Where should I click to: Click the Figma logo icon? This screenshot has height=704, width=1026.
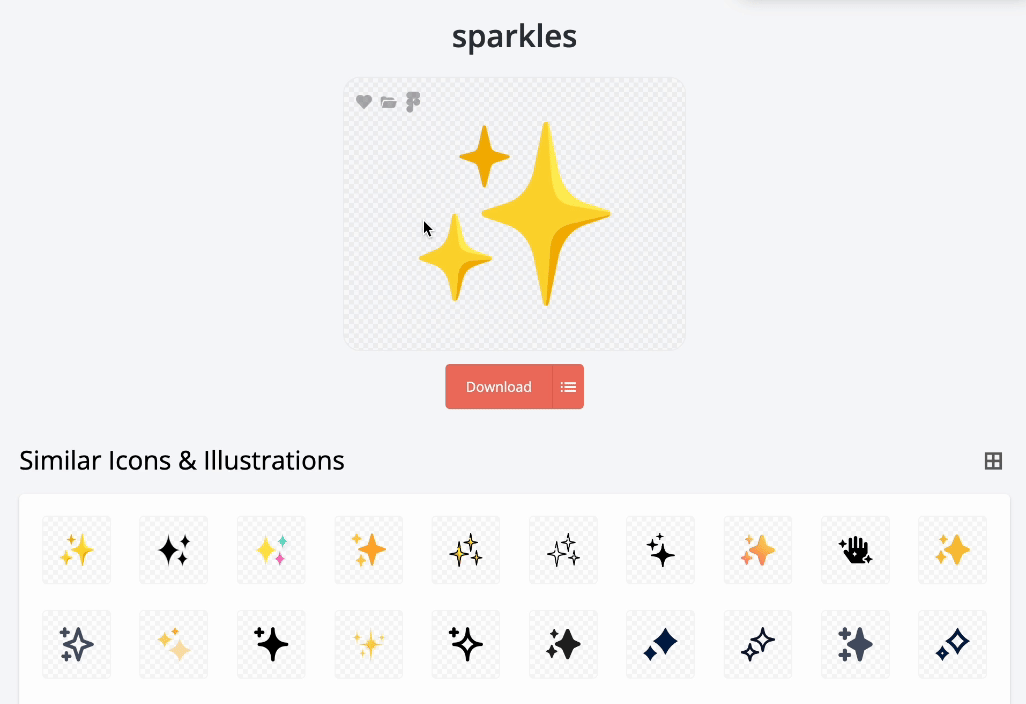pos(412,102)
